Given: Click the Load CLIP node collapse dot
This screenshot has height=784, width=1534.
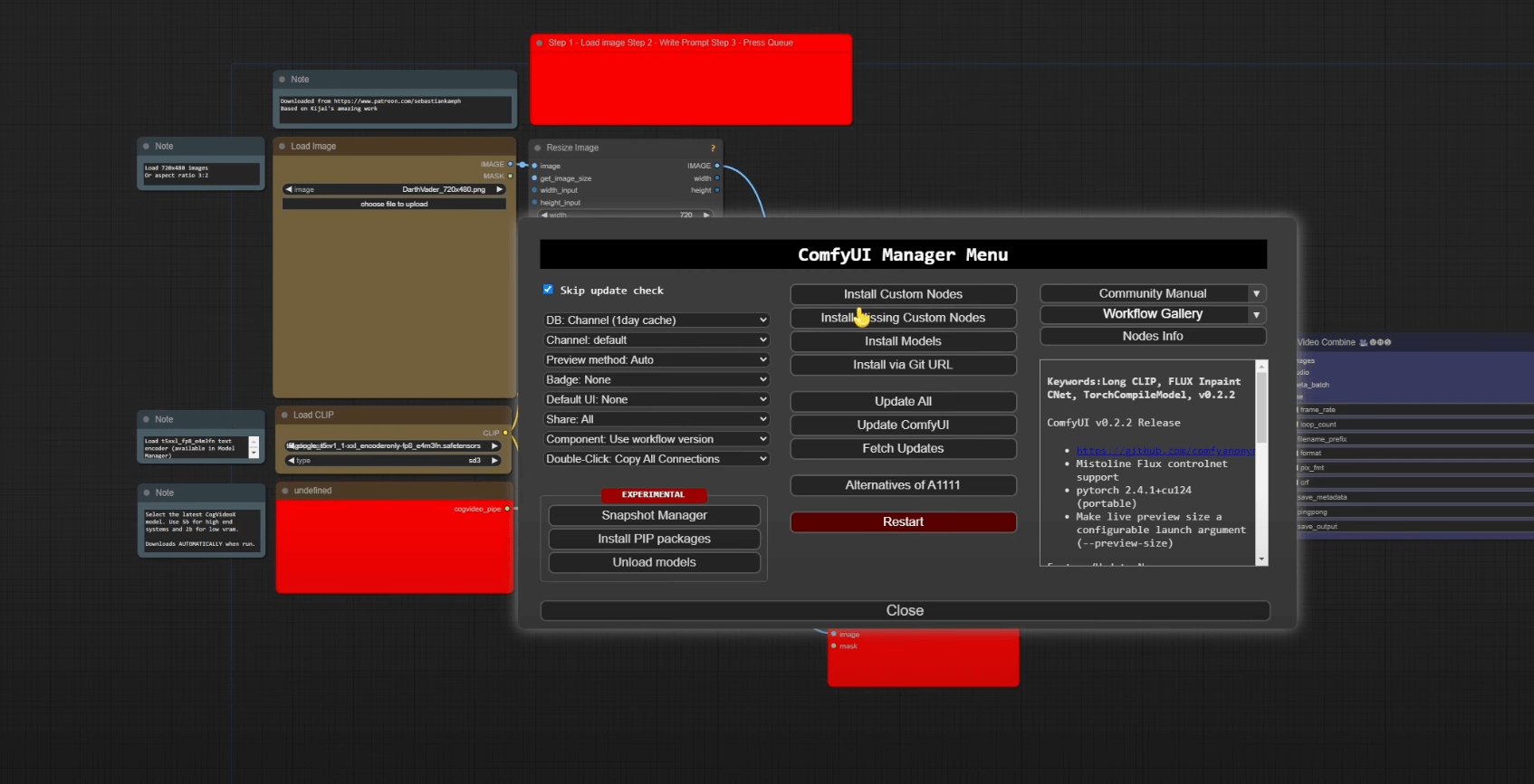Looking at the screenshot, I should click(283, 416).
